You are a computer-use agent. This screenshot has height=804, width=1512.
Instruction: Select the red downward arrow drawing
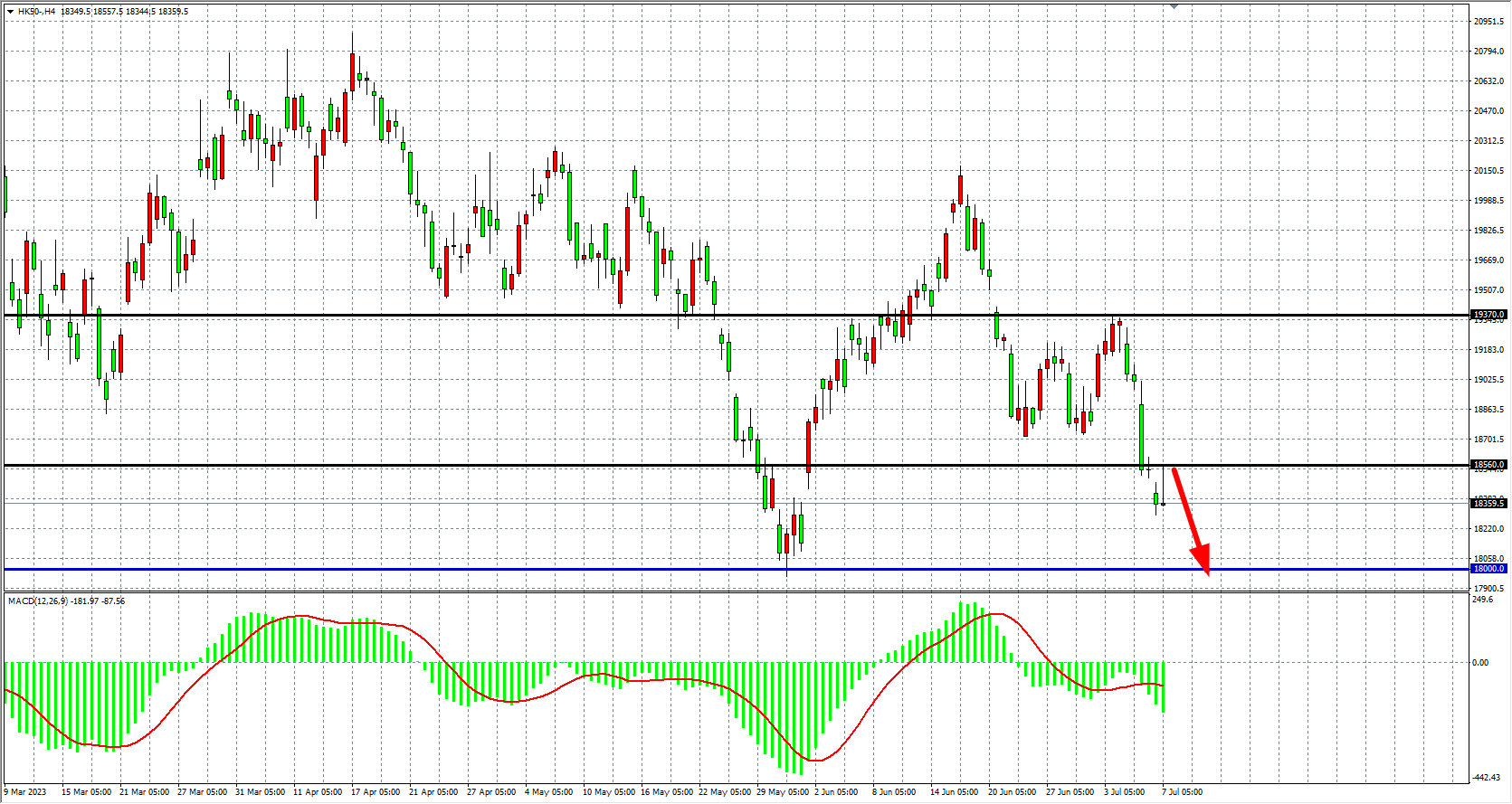click(1190, 519)
